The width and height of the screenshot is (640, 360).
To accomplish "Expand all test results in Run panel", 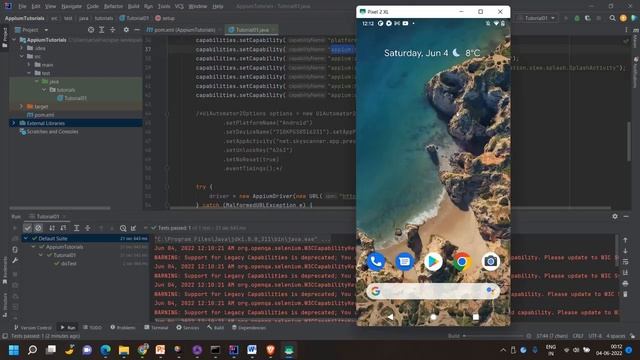I will pyautogui.click(x=76, y=228).
